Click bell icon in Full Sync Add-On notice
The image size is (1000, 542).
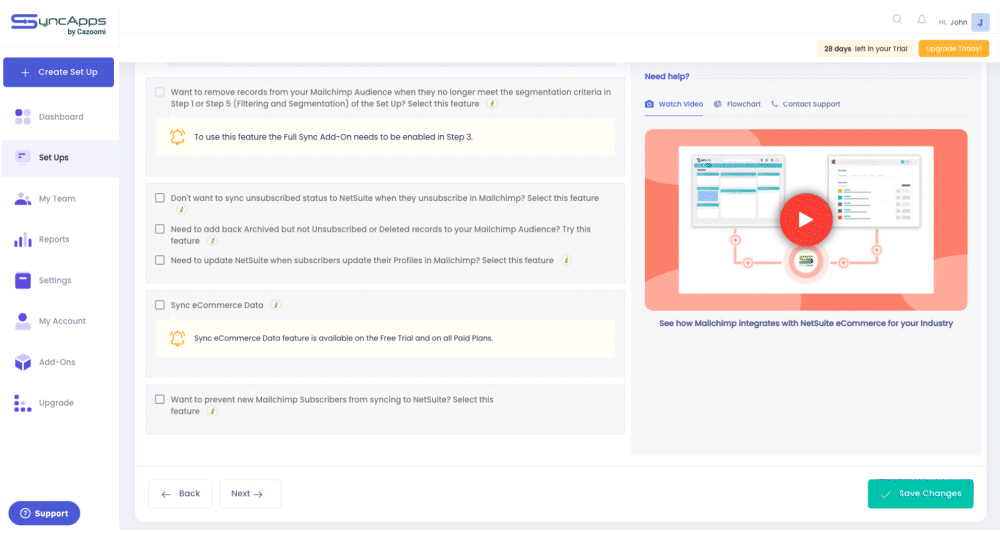pos(177,136)
